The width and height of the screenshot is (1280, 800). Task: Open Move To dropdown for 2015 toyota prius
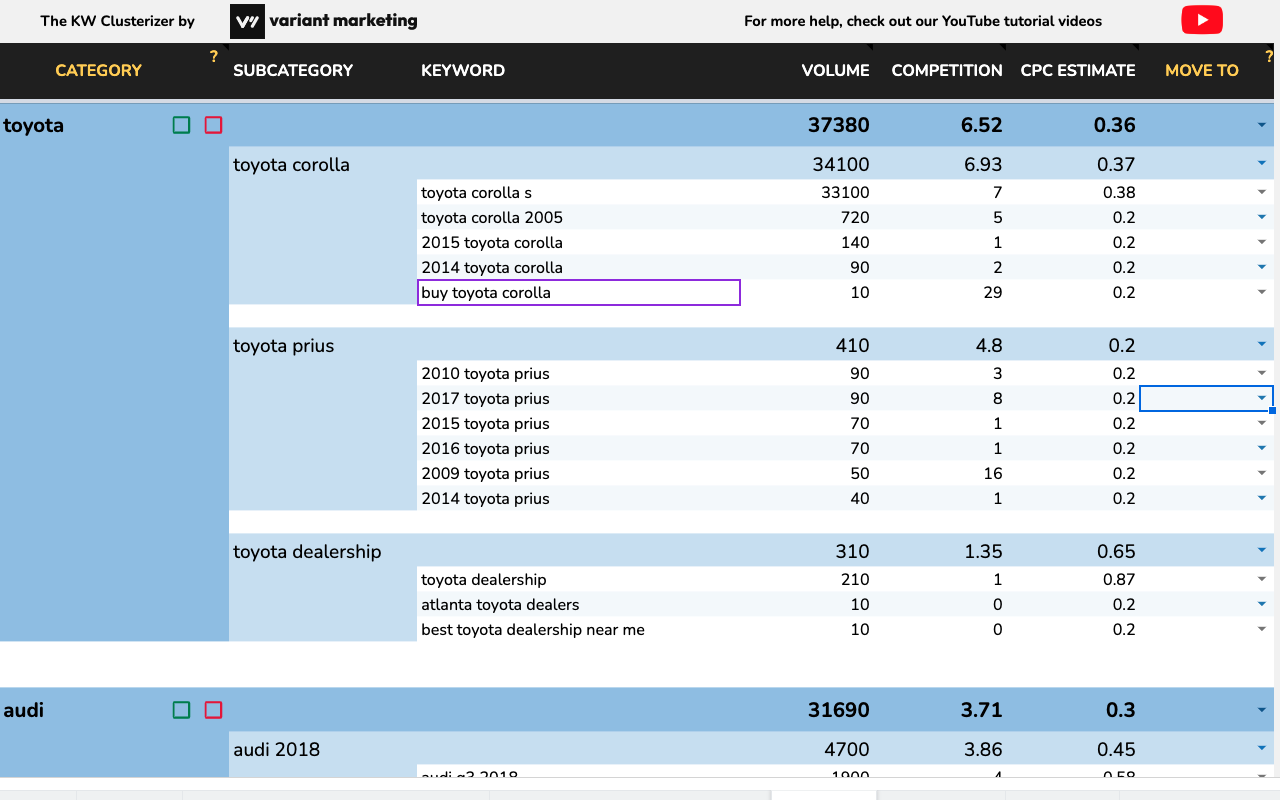click(1261, 423)
